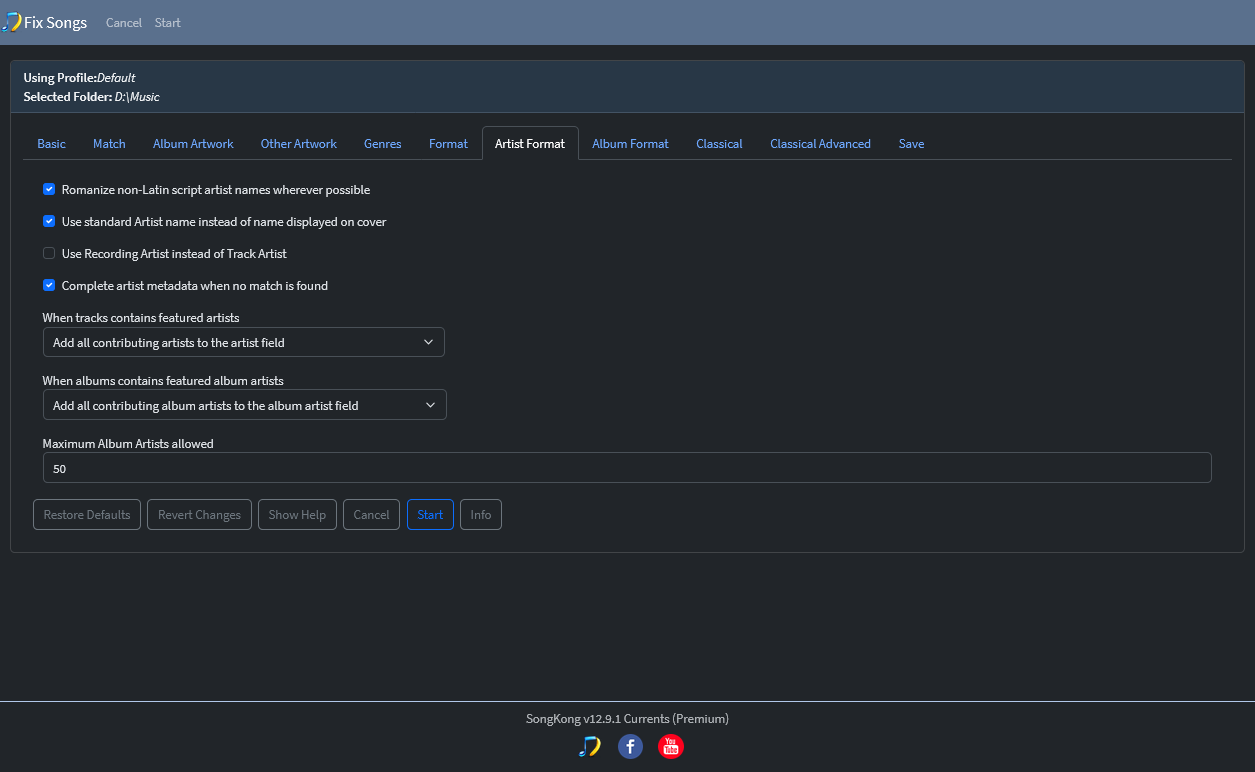Toggle Complete artist metadata when no match
Image resolution: width=1255 pixels, height=772 pixels.
click(x=49, y=285)
